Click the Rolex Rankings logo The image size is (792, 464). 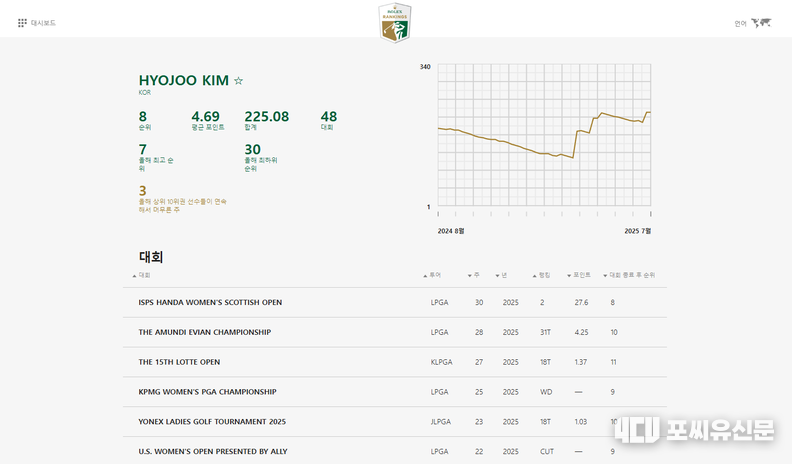tap(395, 23)
